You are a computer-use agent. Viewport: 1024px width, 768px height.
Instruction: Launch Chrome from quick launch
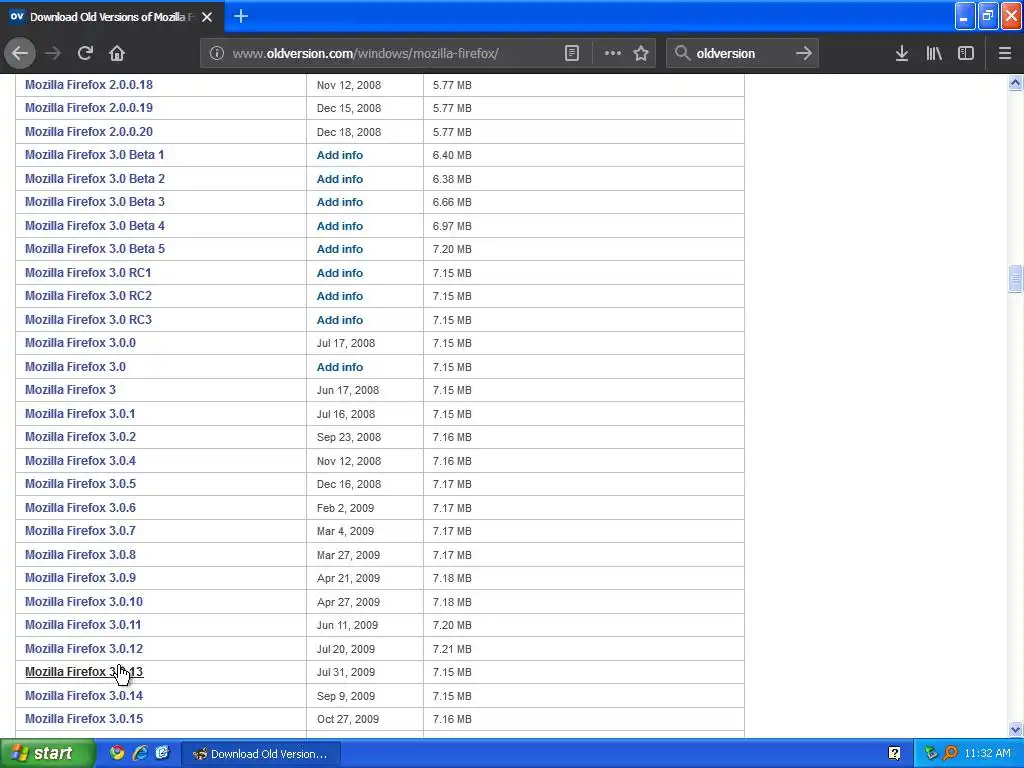pyautogui.click(x=117, y=753)
